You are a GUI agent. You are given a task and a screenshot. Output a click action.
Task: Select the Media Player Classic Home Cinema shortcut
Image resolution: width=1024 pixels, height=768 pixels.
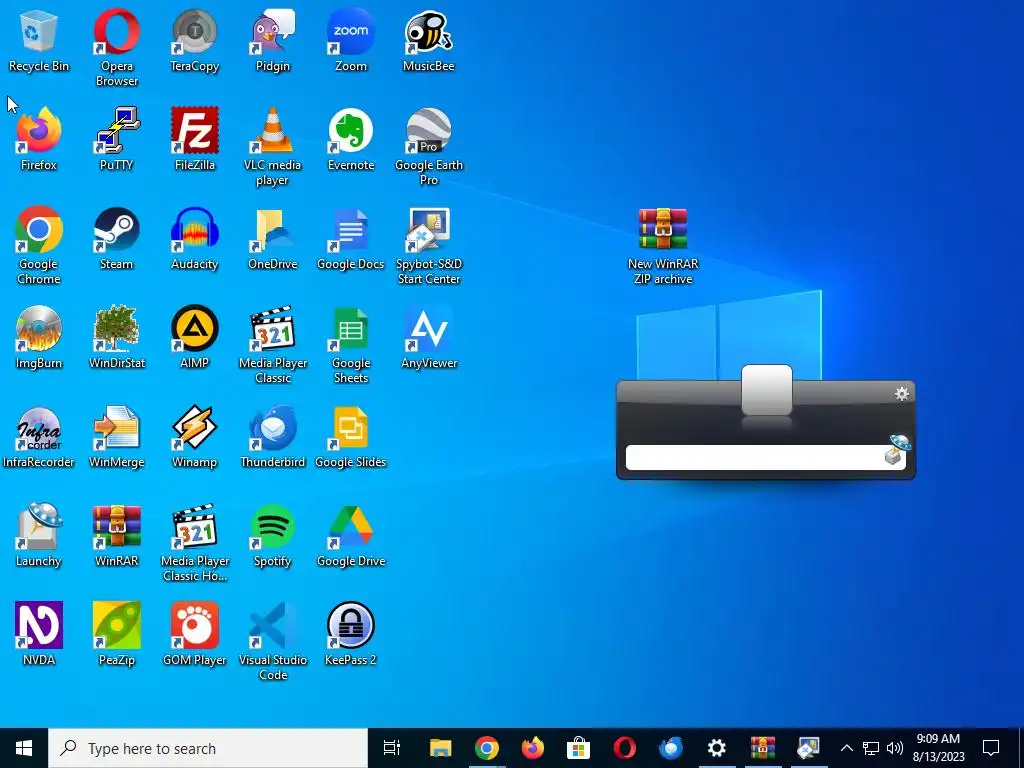[x=195, y=543]
